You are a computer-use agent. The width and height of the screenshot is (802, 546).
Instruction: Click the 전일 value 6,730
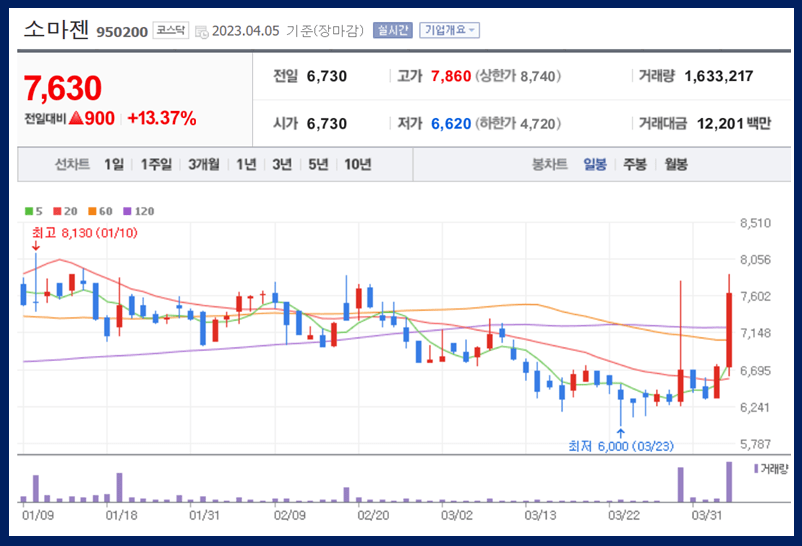click(327, 76)
